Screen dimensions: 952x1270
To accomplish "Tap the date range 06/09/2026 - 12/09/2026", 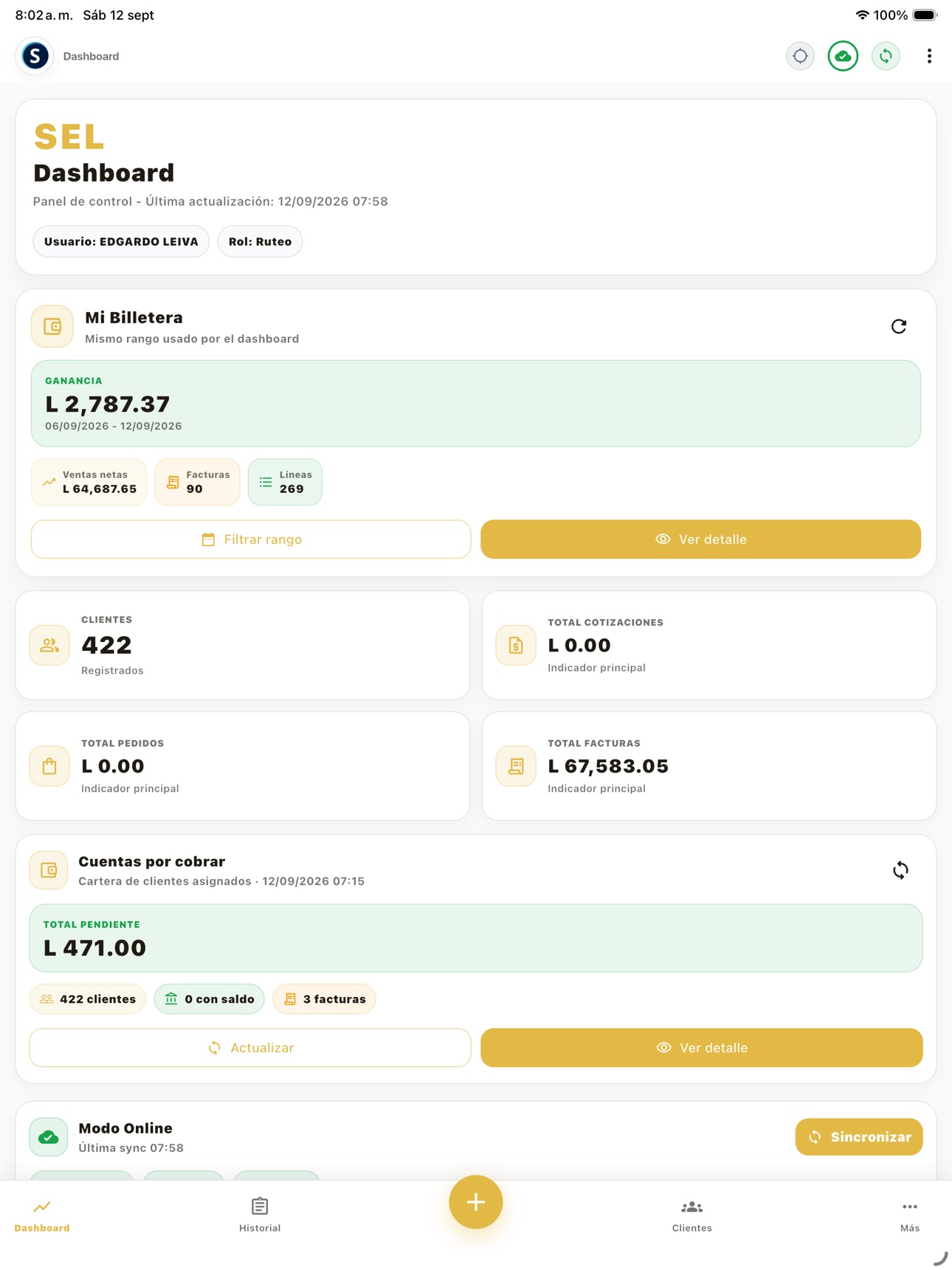I will pos(114,427).
